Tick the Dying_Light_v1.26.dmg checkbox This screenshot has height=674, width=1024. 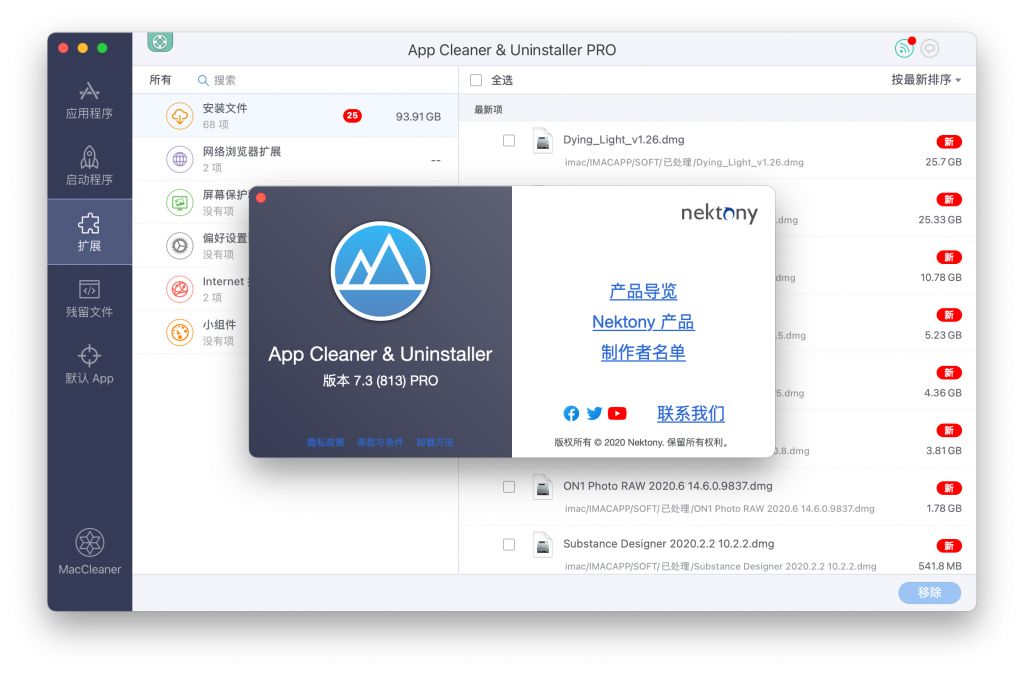(509, 140)
